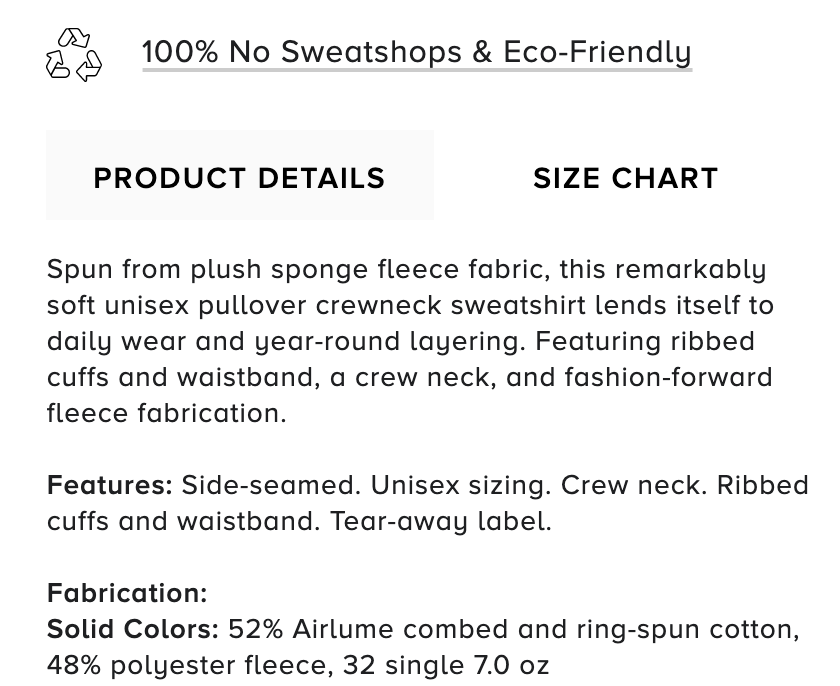Click the 52% Airlume cotton text
The image size is (840, 686).
click(514, 629)
